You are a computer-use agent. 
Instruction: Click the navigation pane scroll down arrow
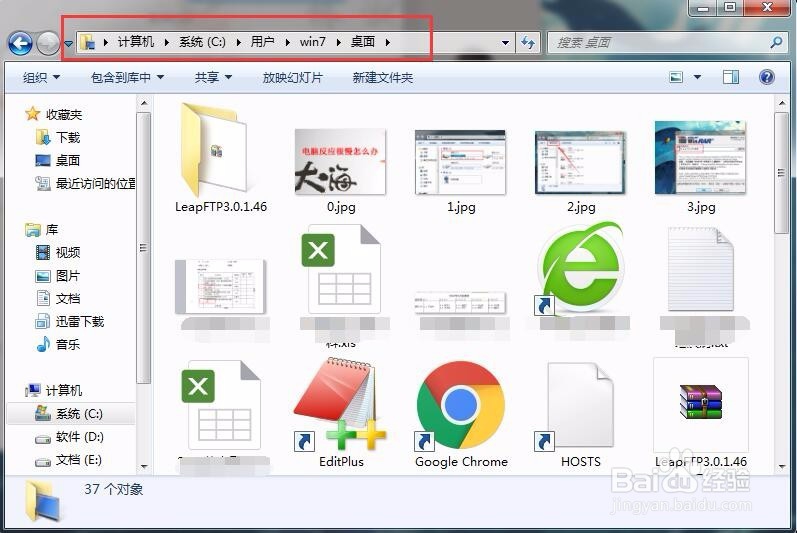pos(144,466)
